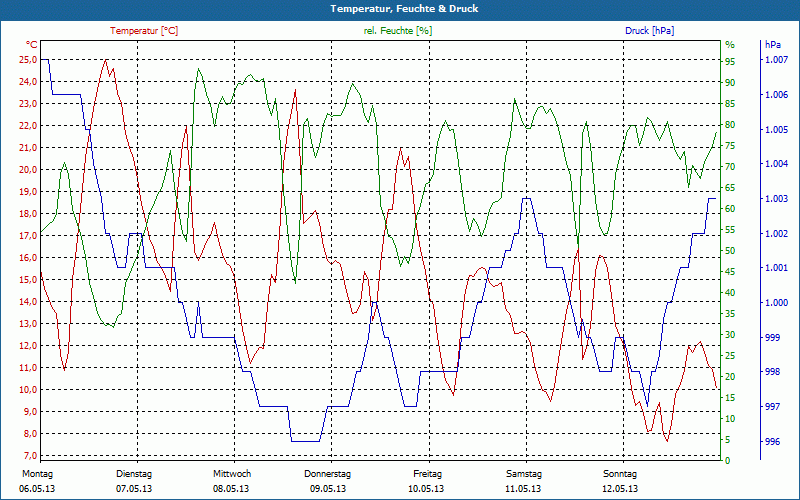The width and height of the screenshot is (800, 500).
Task: Click the date '12.05.13'
Action: 620,489
